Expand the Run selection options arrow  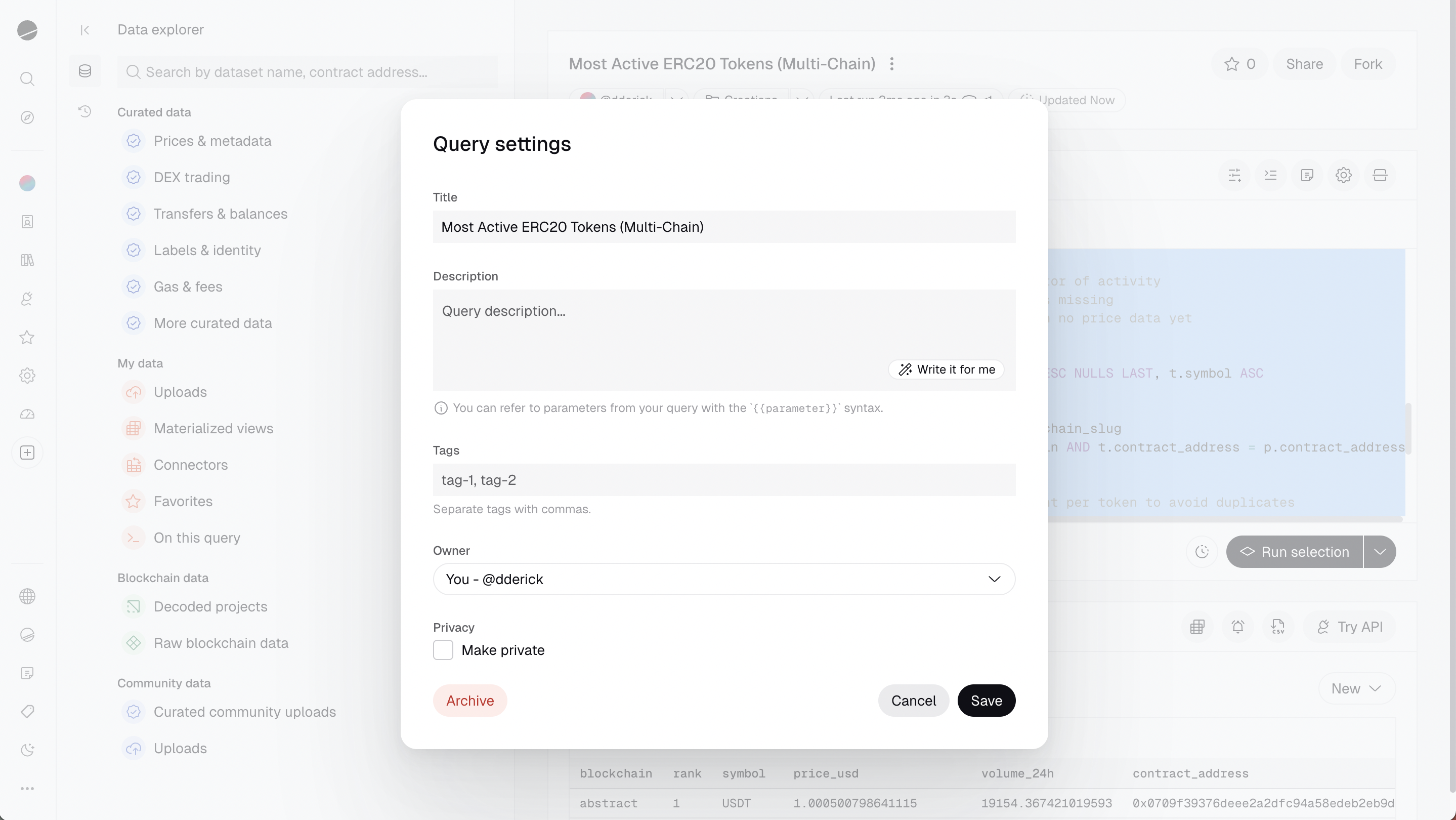point(1380,552)
